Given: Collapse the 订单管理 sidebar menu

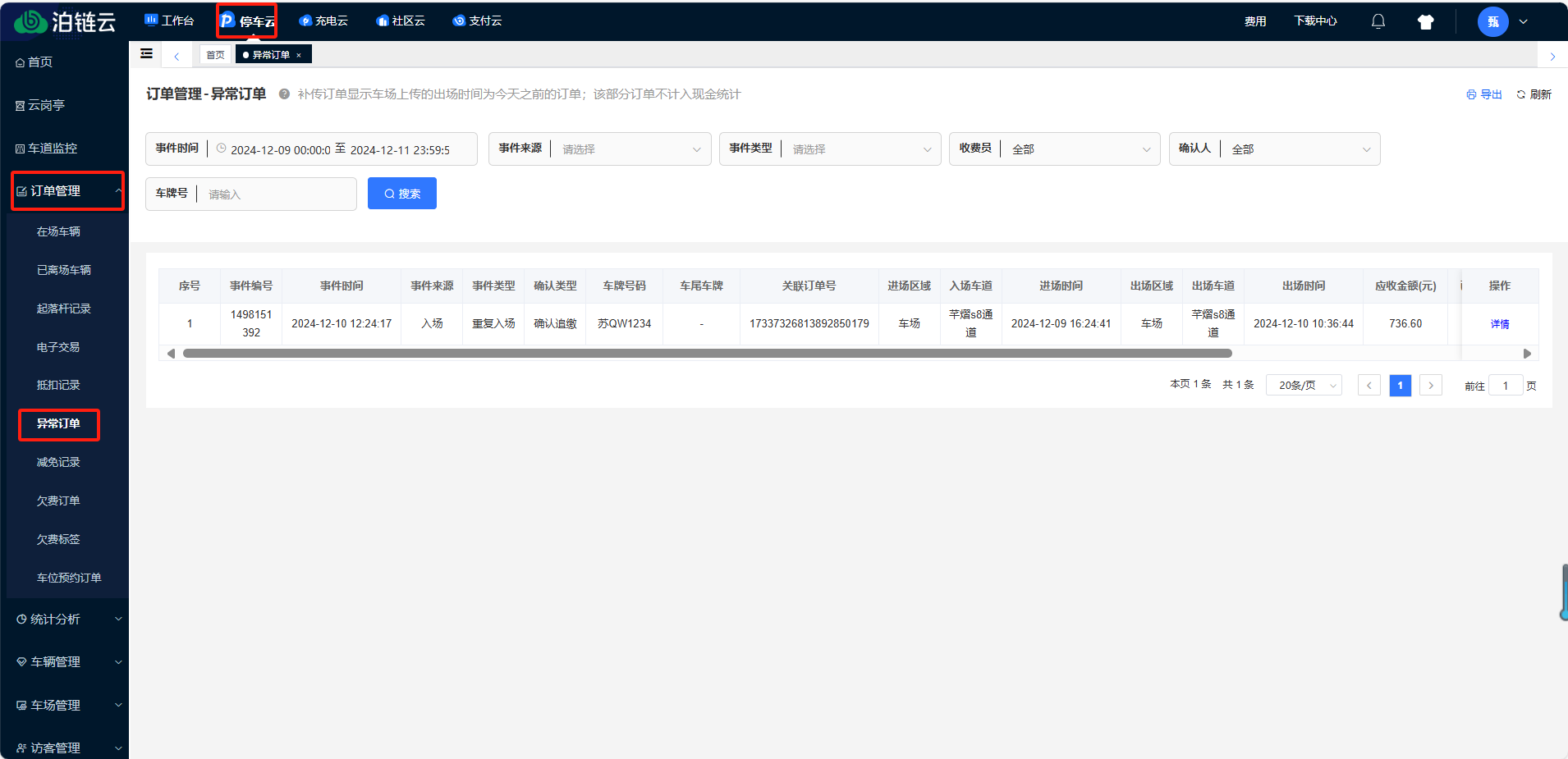Looking at the screenshot, I should tap(67, 190).
